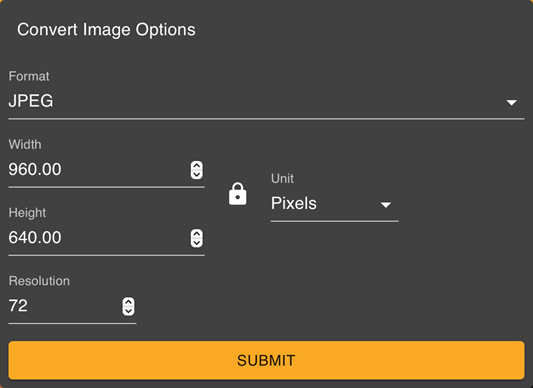Viewport: 533px width, 388px height.
Task: Click the Resolution label
Action: pyautogui.click(x=39, y=281)
